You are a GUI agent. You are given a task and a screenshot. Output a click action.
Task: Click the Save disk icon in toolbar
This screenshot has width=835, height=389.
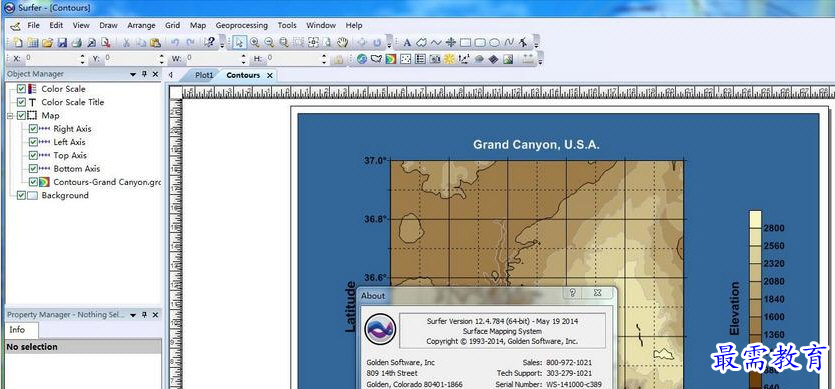click(62, 43)
